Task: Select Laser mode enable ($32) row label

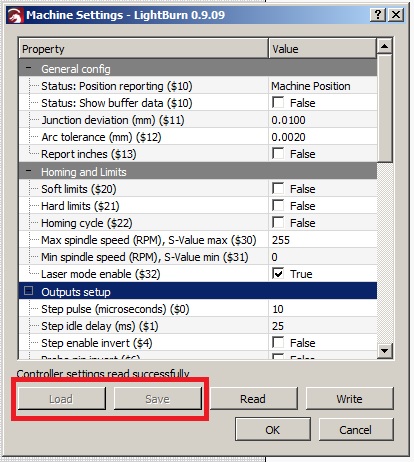Action: tap(101, 274)
